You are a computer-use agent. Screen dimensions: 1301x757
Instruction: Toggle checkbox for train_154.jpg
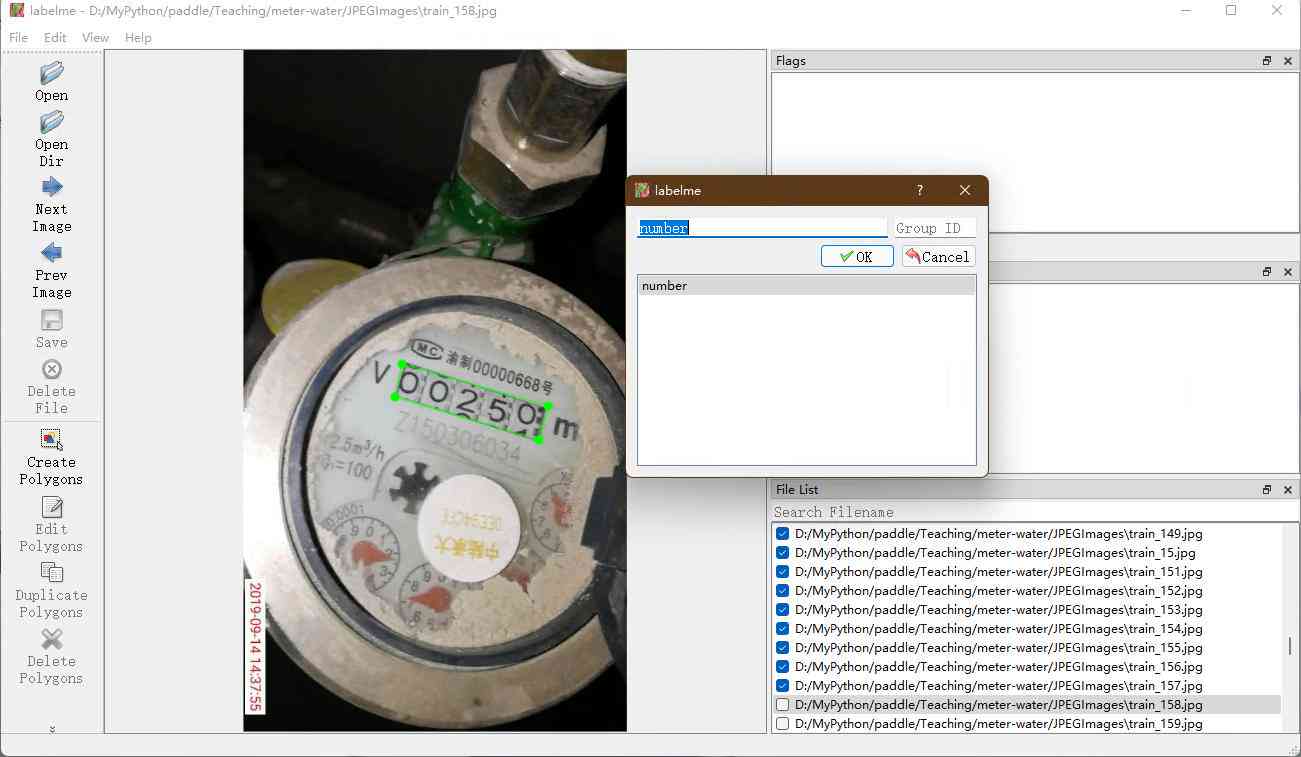click(x=783, y=629)
